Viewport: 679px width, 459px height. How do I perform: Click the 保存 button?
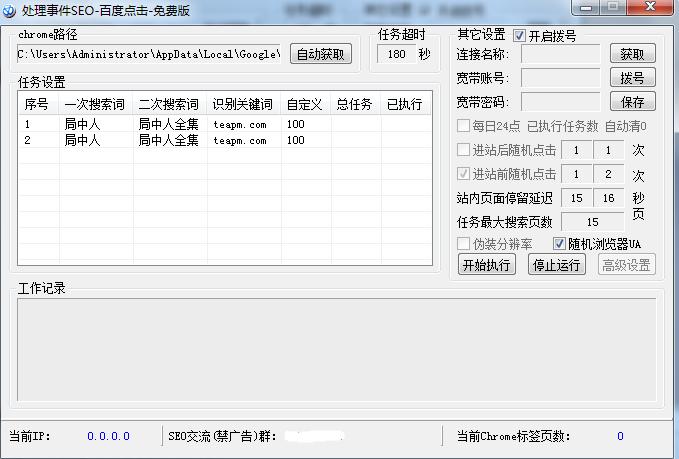(x=633, y=102)
